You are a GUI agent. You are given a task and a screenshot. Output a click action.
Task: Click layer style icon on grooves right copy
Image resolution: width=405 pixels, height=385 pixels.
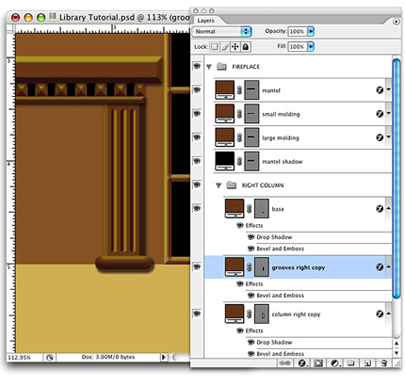(x=380, y=267)
